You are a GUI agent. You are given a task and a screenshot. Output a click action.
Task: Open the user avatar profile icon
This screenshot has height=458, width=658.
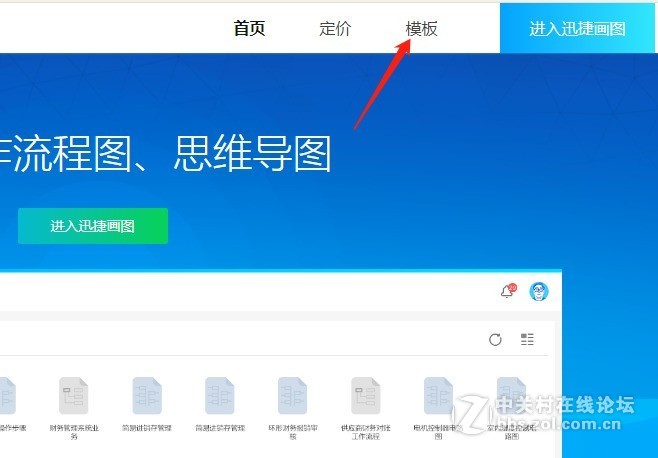[539, 291]
